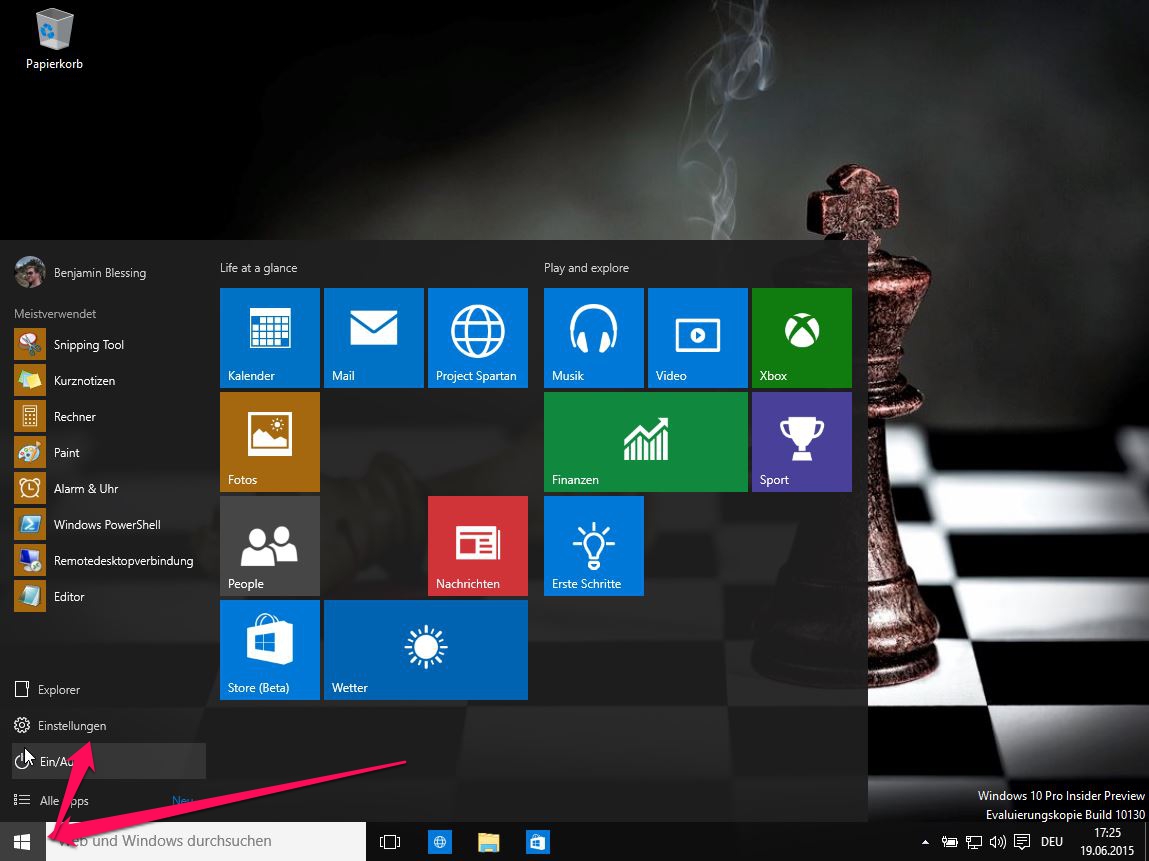1149x861 pixels.
Task: Start the Nachrichten app
Action: 477,545
